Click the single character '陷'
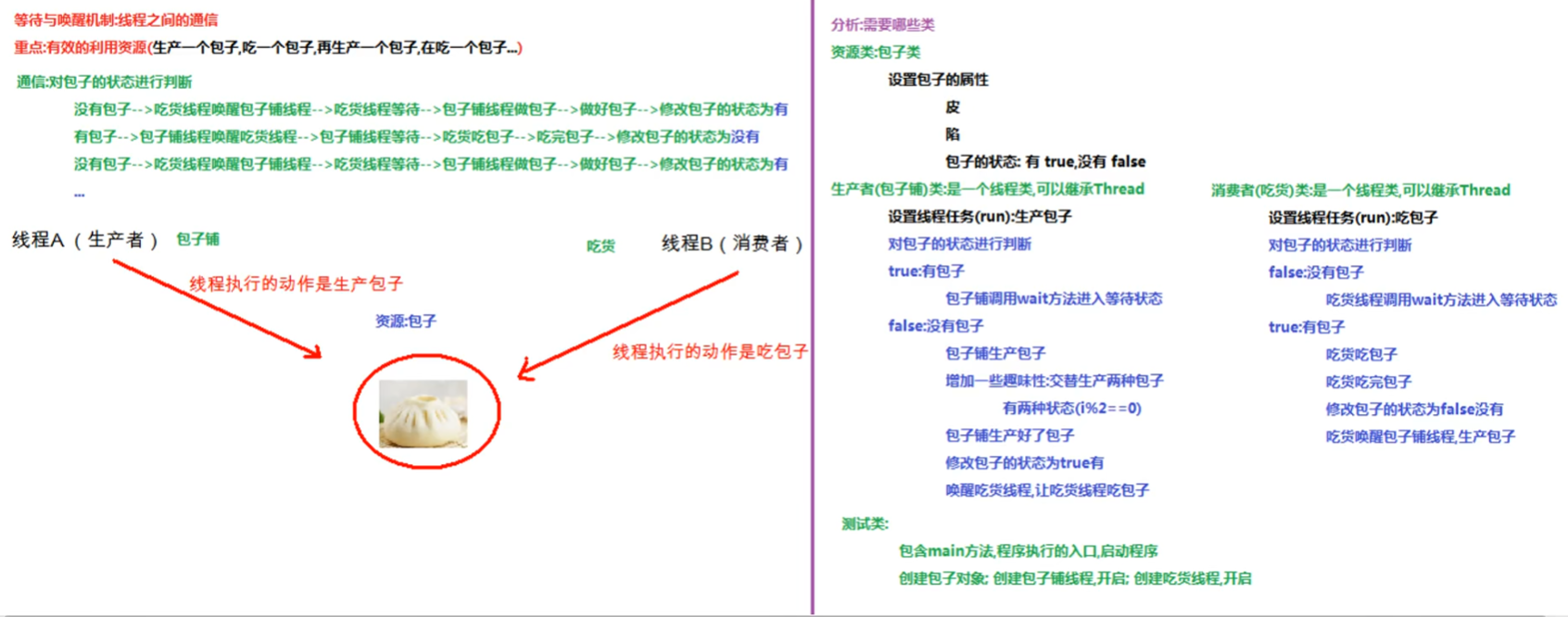Screen dimensions: 1568x617 click(x=953, y=134)
